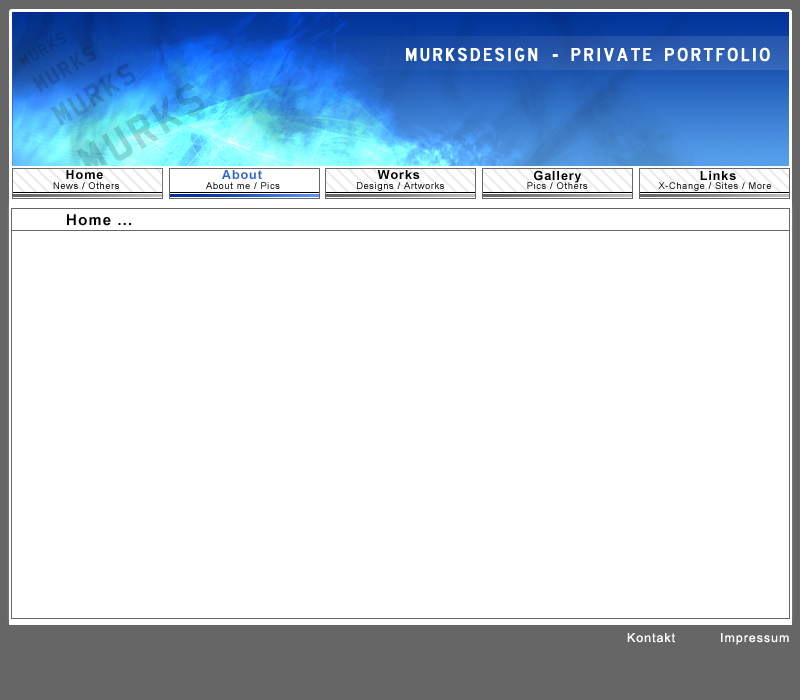Click the Kontakt footer link
Screen dimensions: 800x700
[x=651, y=638]
